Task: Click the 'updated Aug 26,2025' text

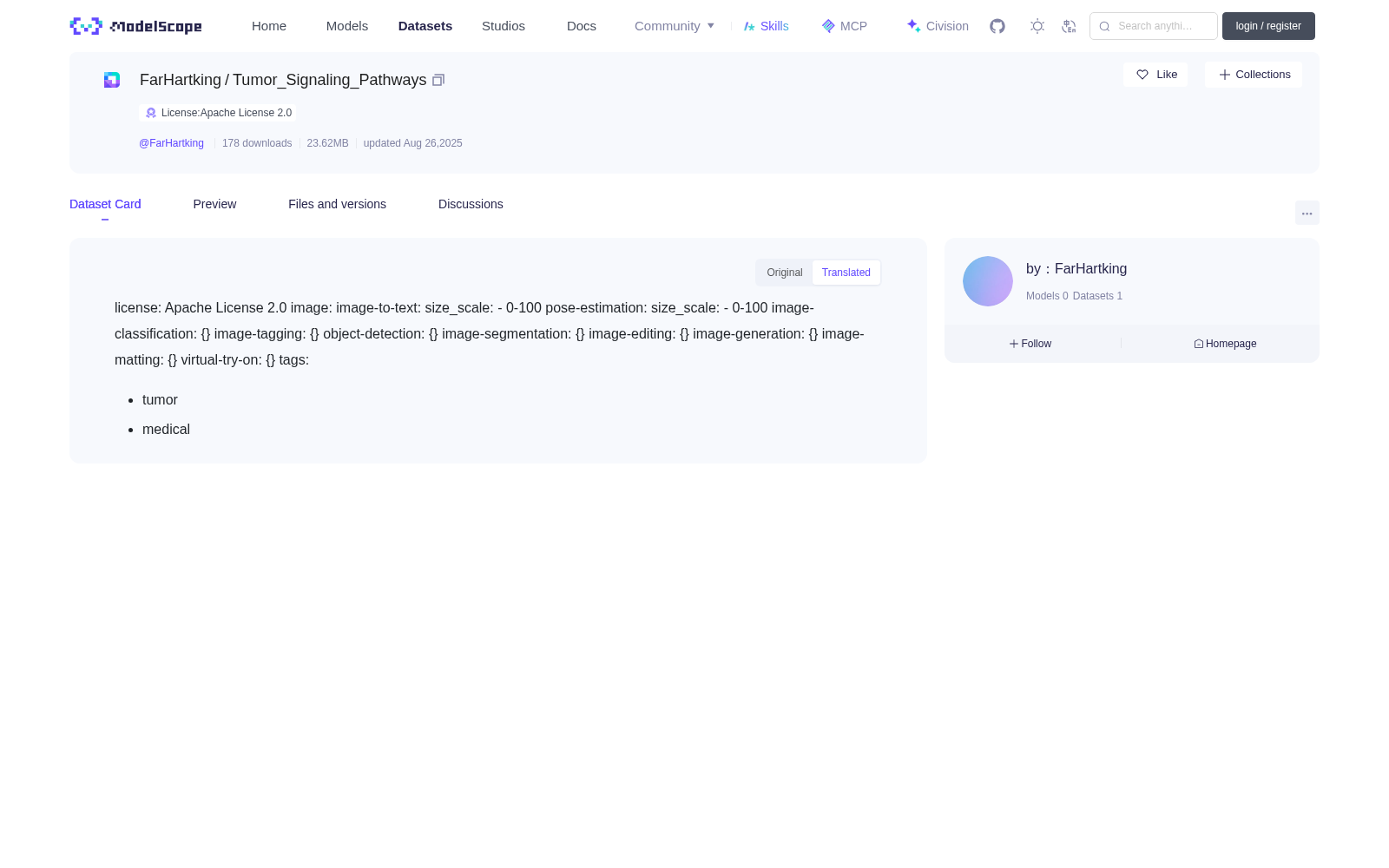Action: click(412, 143)
